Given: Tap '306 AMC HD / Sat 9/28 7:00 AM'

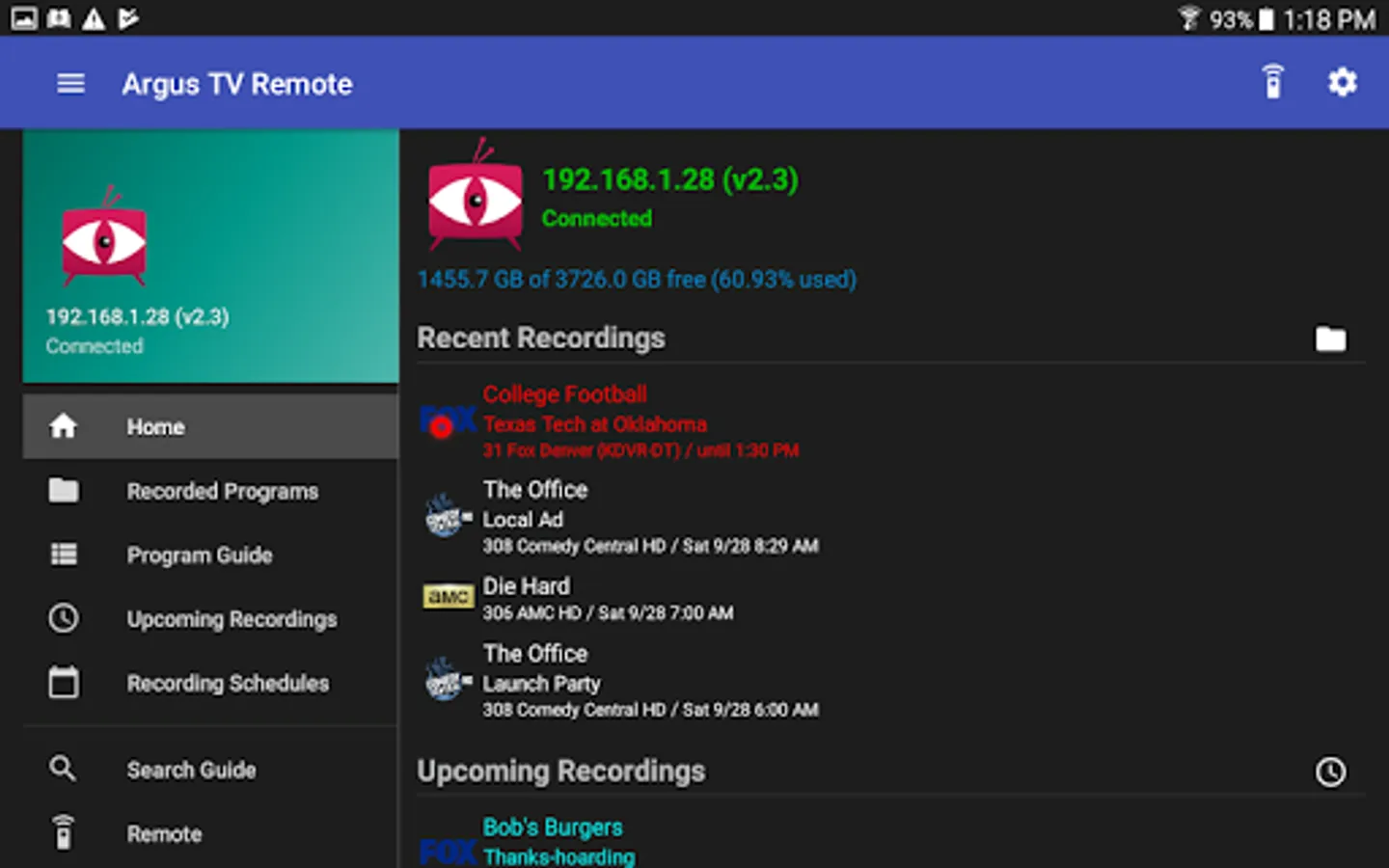Looking at the screenshot, I should click(x=608, y=612).
